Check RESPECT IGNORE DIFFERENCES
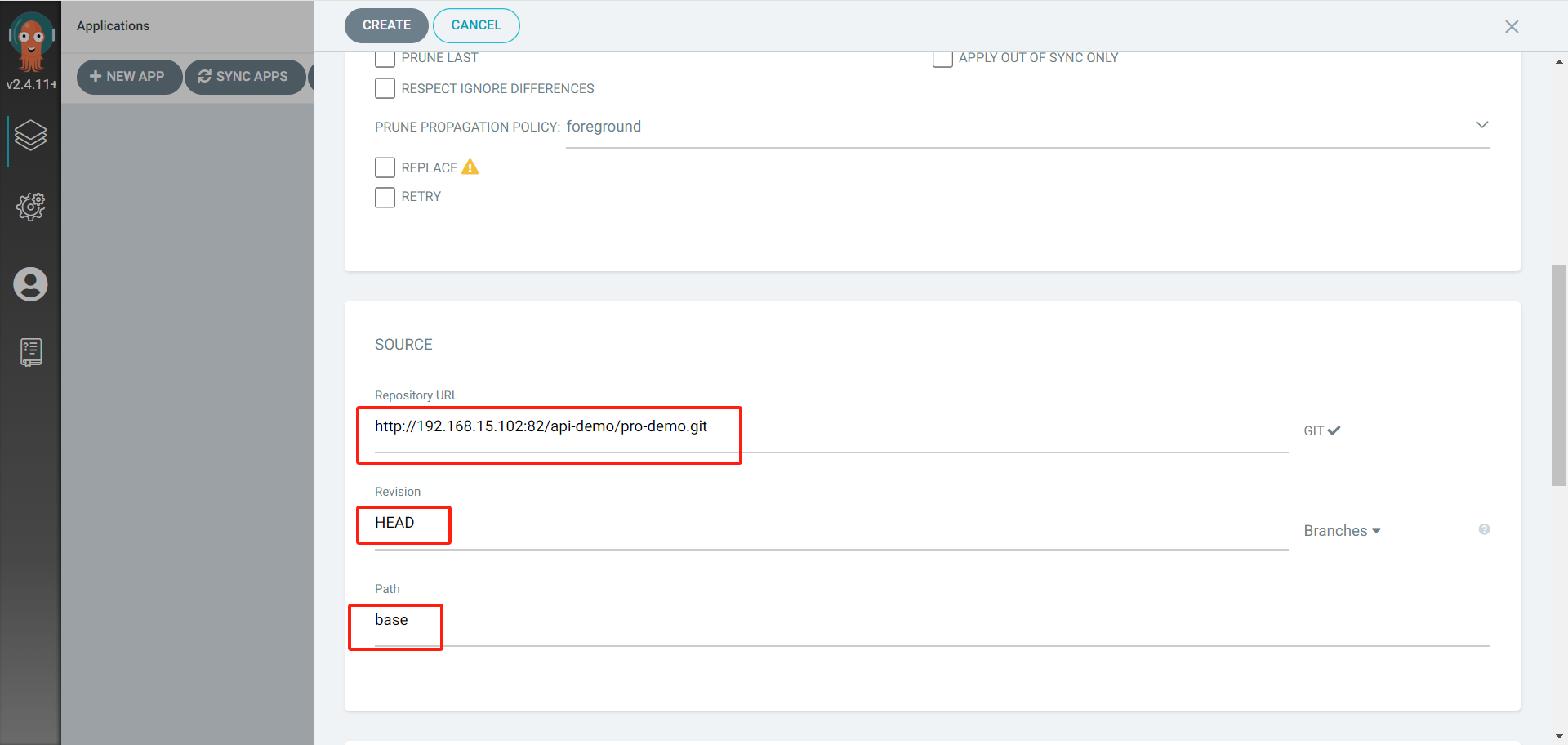The height and width of the screenshot is (745, 1568). click(x=385, y=87)
